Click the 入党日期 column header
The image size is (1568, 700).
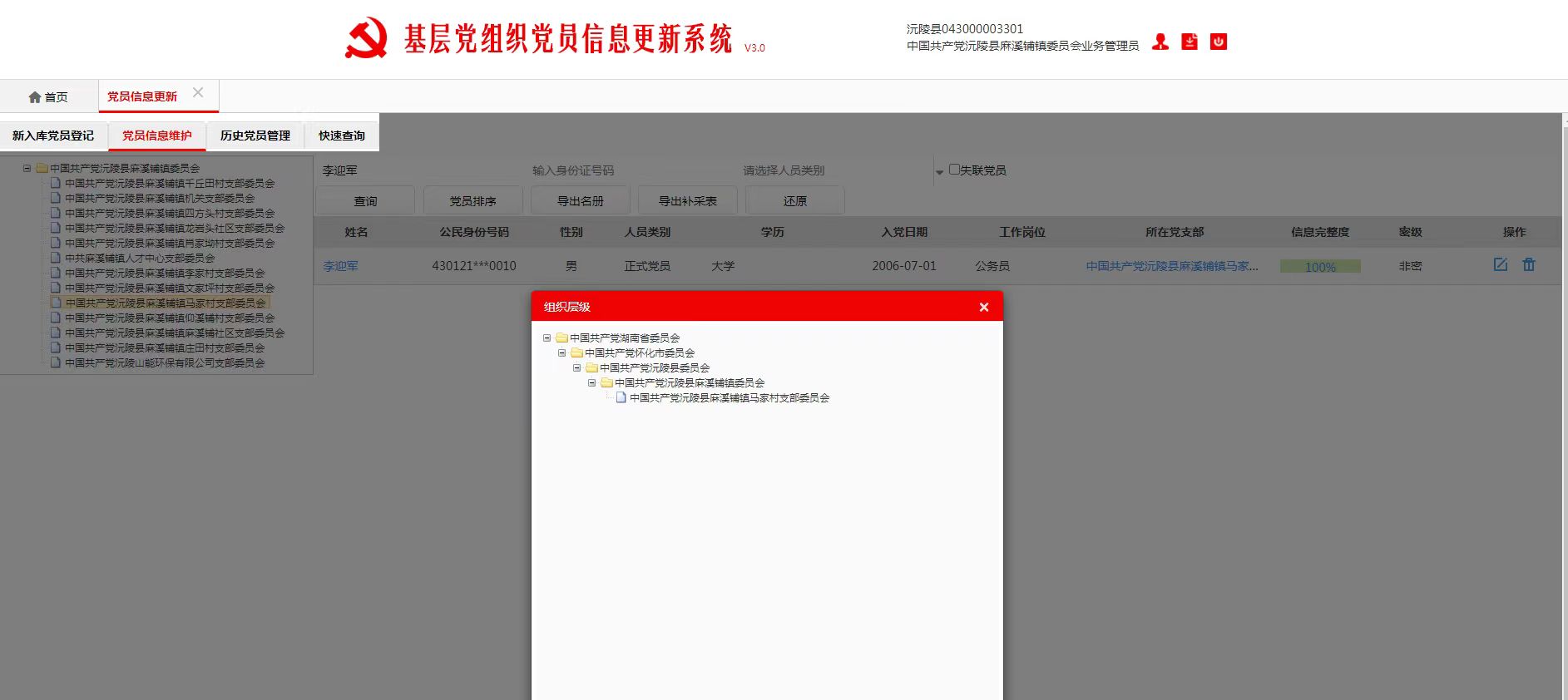[904, 232]
